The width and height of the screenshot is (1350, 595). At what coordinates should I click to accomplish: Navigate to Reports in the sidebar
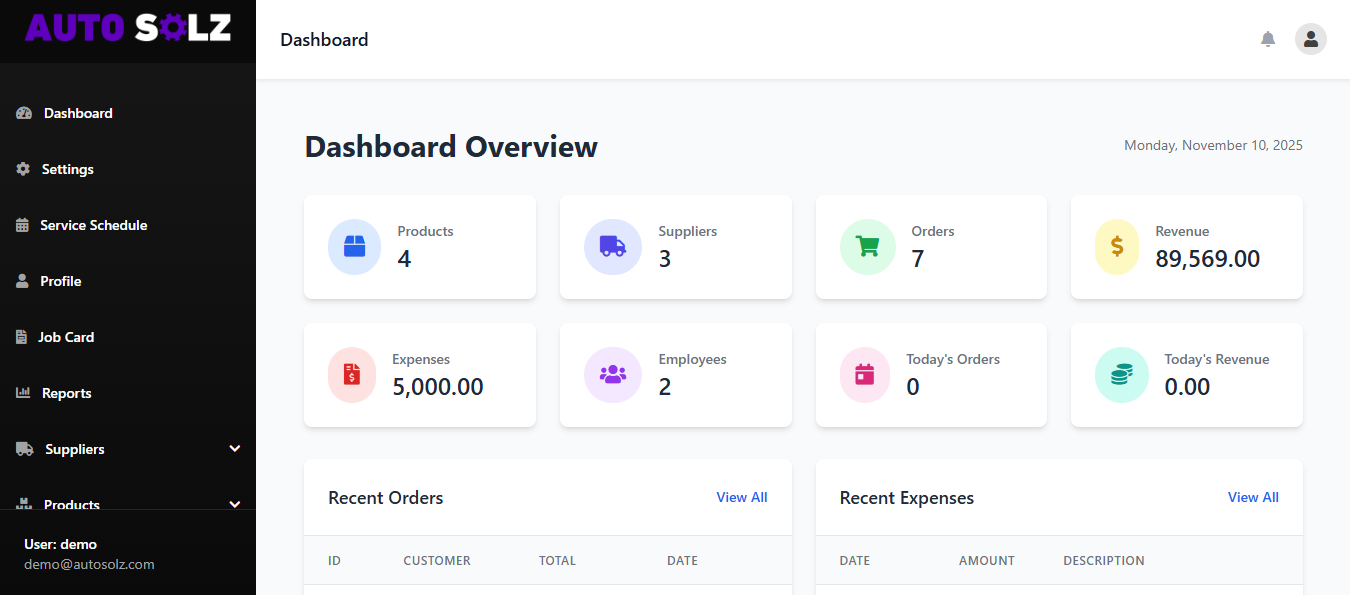click(x=66, y=393)
